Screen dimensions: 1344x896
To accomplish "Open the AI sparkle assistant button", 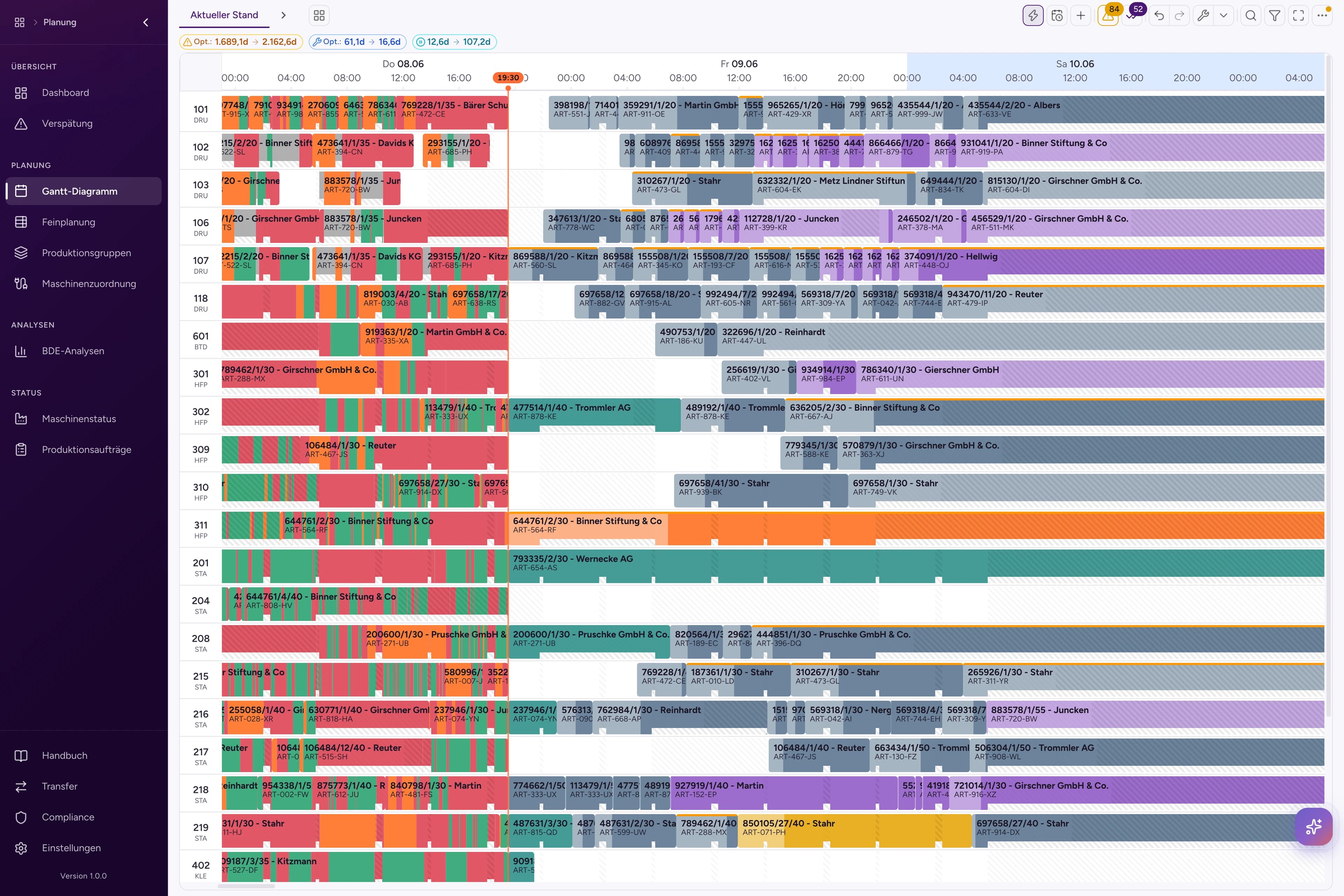I will click(1314, 826).
